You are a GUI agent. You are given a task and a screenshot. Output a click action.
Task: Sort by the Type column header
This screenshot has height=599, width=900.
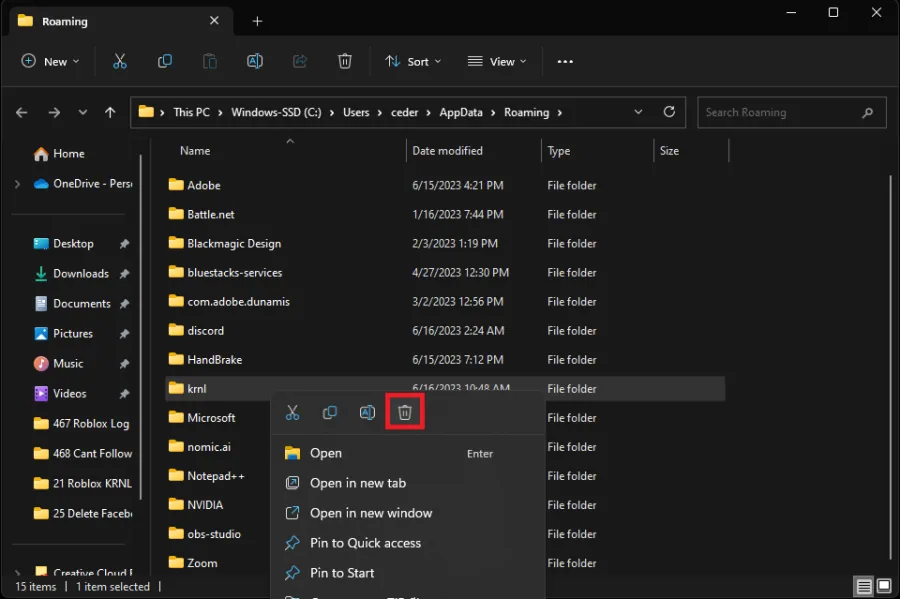point(558,151)
